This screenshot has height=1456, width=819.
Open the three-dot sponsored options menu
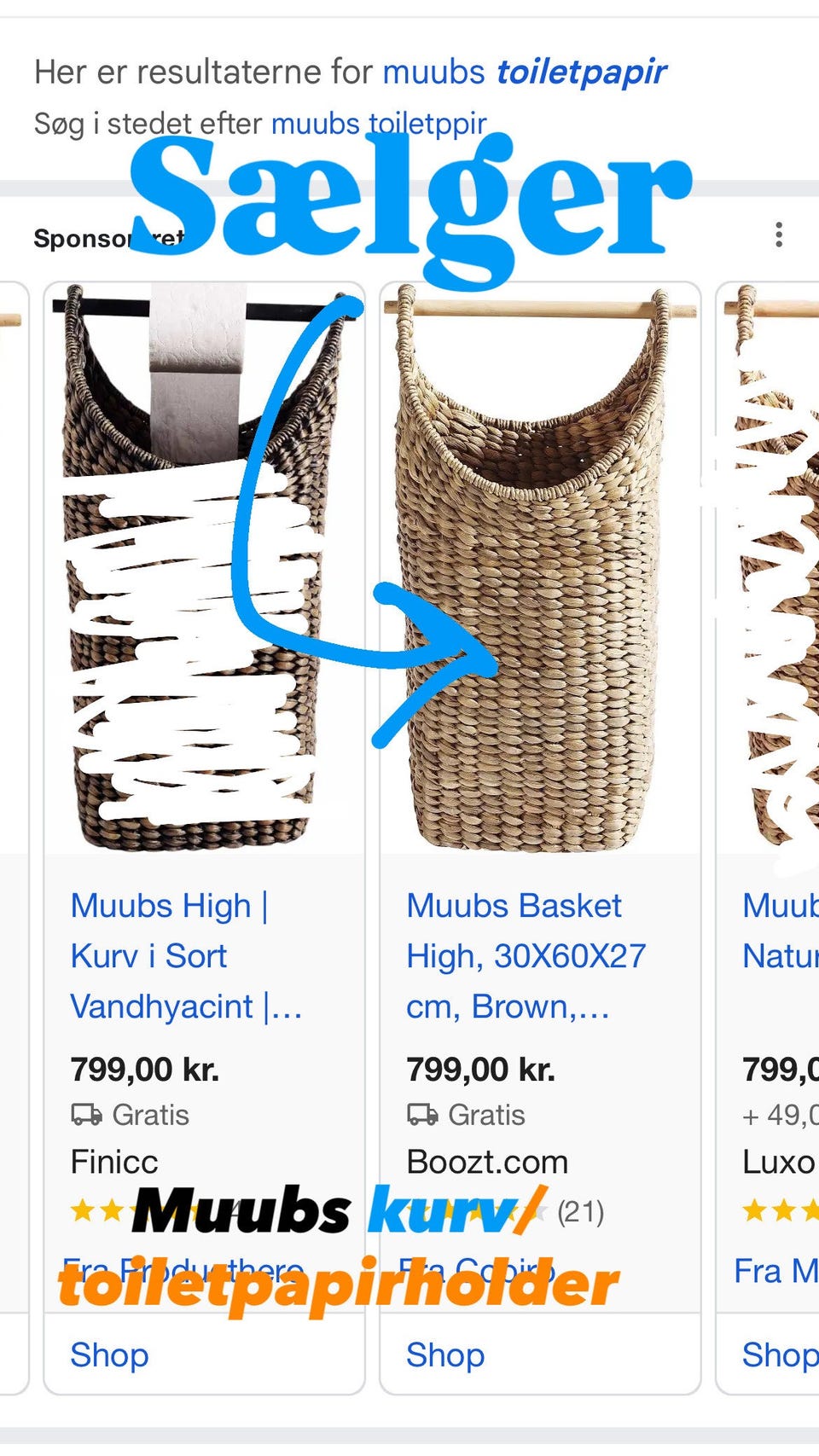778,235
